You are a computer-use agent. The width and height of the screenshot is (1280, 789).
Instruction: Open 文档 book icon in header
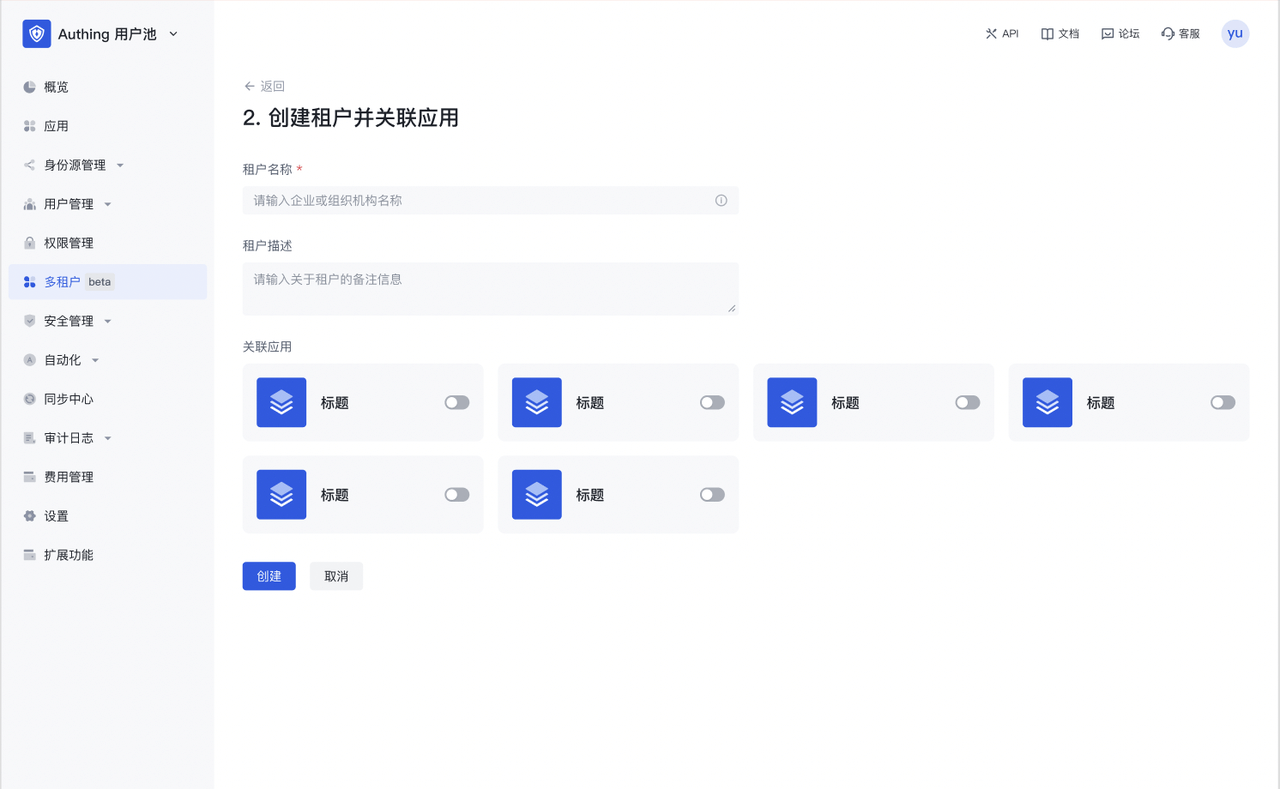tap(1047, 34)
